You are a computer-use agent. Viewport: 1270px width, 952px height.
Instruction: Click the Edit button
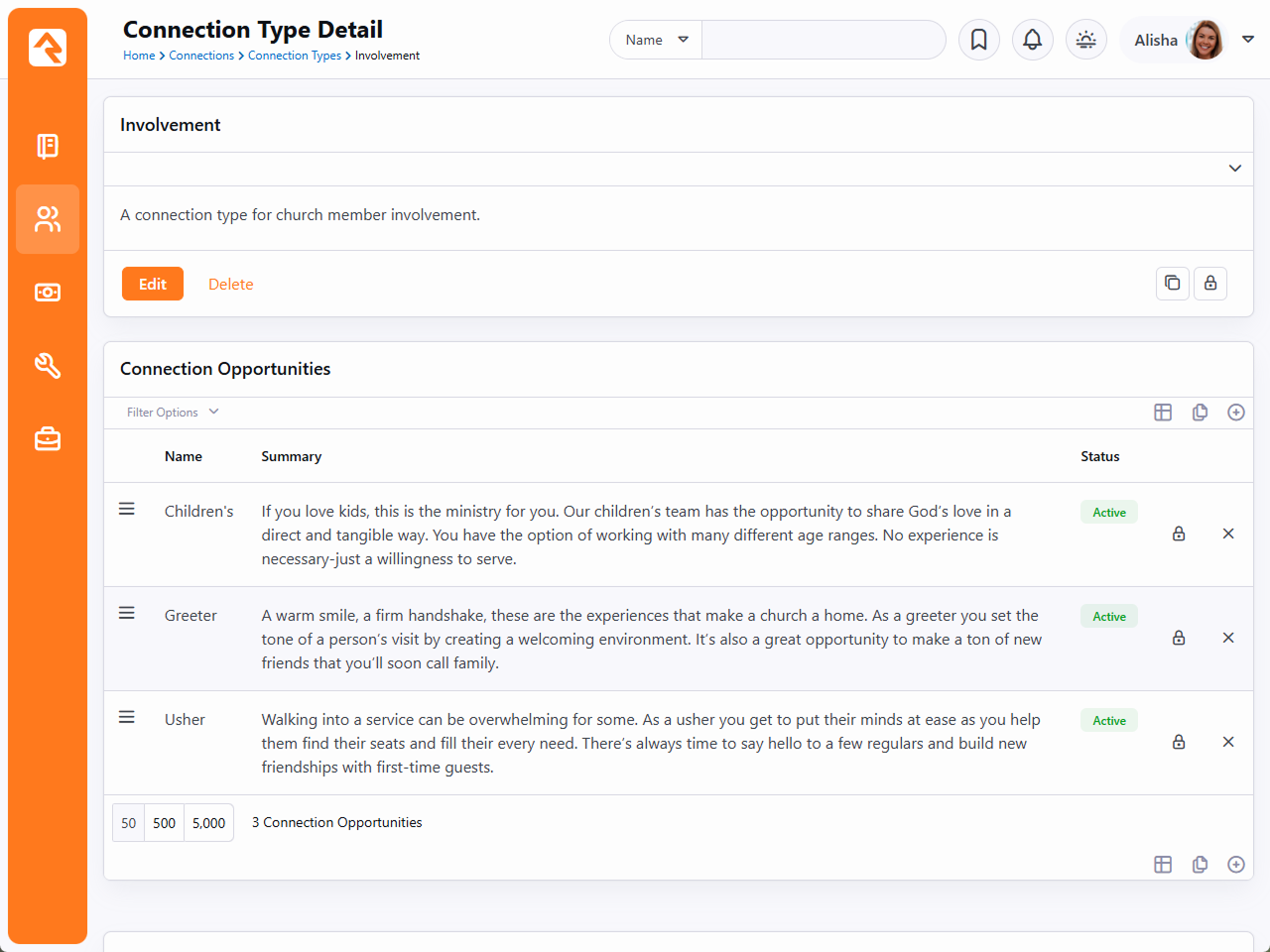pyautogui.click(x=153, y=284)
